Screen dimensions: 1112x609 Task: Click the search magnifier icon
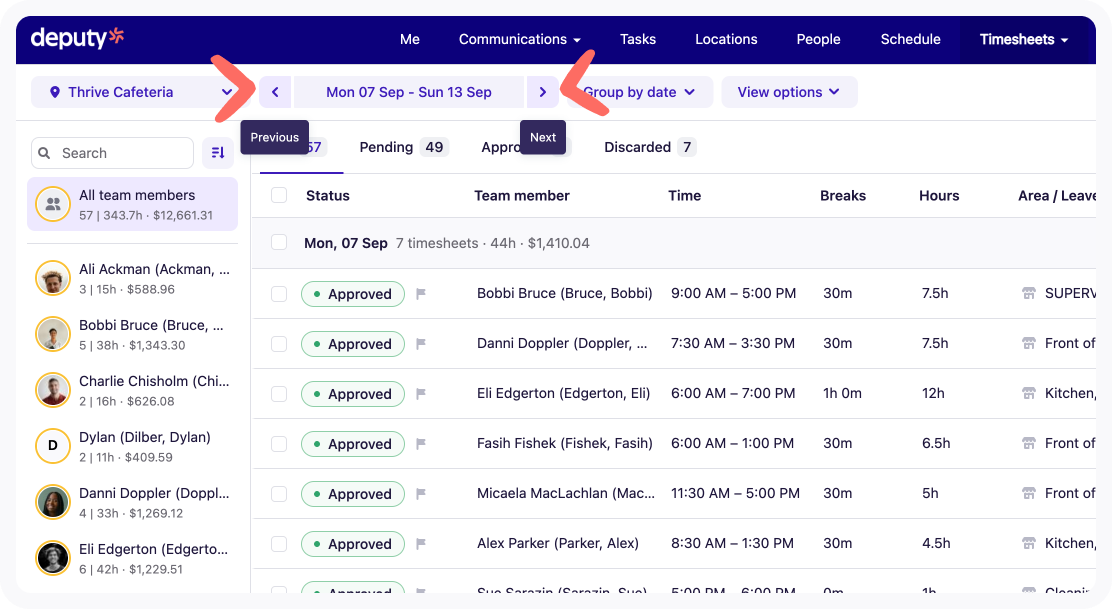pos(45,153)
